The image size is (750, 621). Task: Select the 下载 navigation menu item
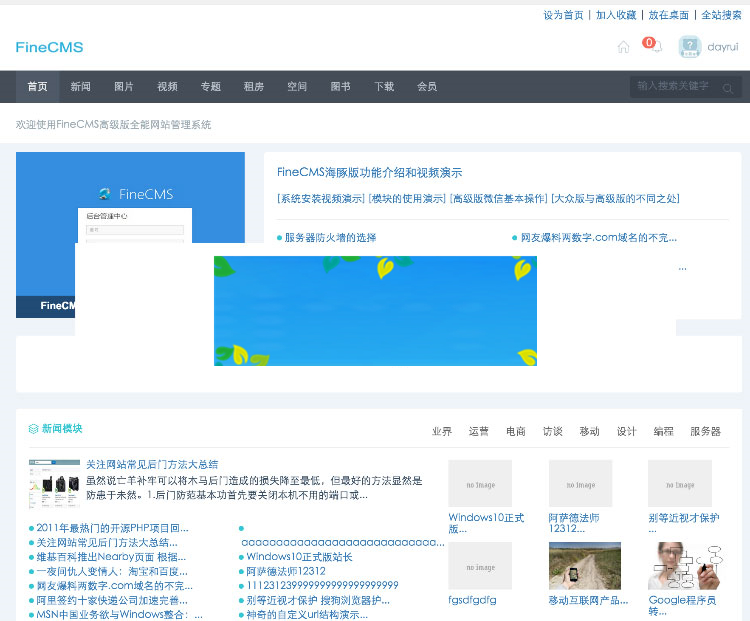[x=384, y=87]
